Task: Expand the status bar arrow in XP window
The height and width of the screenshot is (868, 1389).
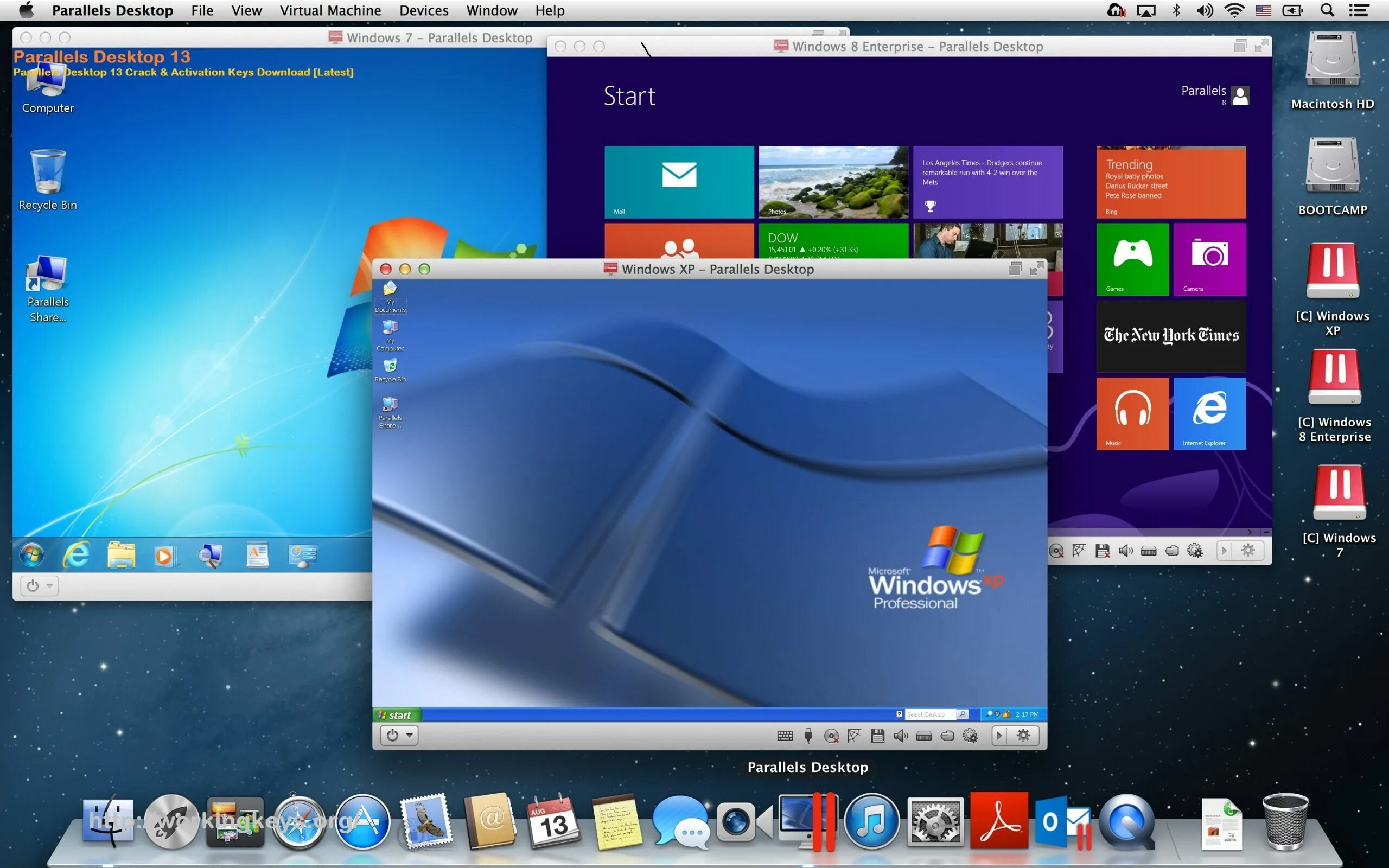Action: [999, 736]
